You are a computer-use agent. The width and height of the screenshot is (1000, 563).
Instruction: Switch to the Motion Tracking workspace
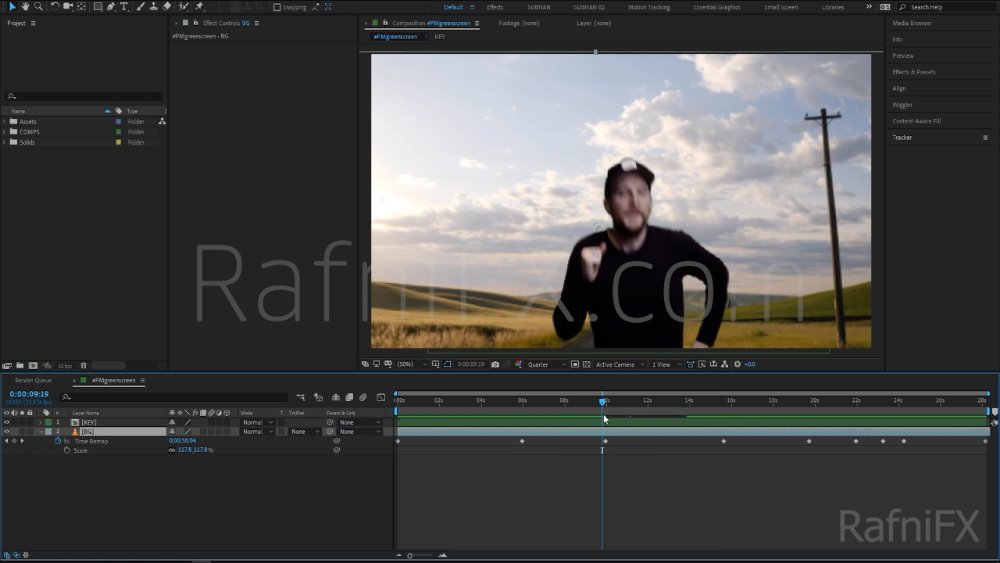click(649, 7)
